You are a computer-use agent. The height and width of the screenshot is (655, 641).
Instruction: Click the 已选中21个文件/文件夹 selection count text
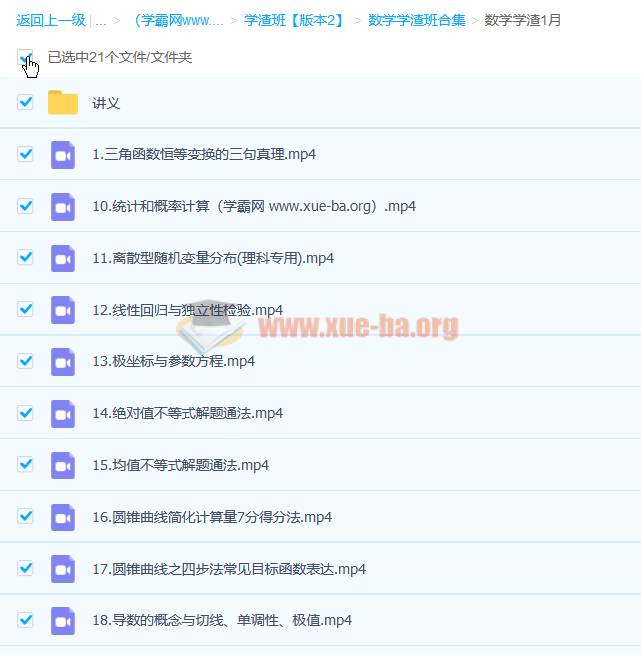(x=120, y=57)
